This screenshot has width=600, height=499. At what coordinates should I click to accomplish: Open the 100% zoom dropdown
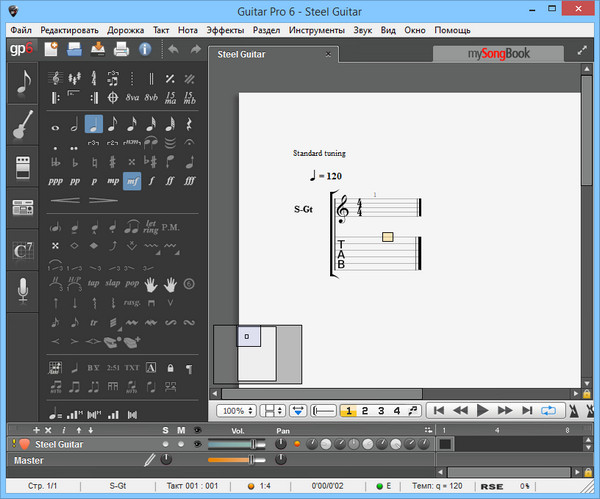236,410
